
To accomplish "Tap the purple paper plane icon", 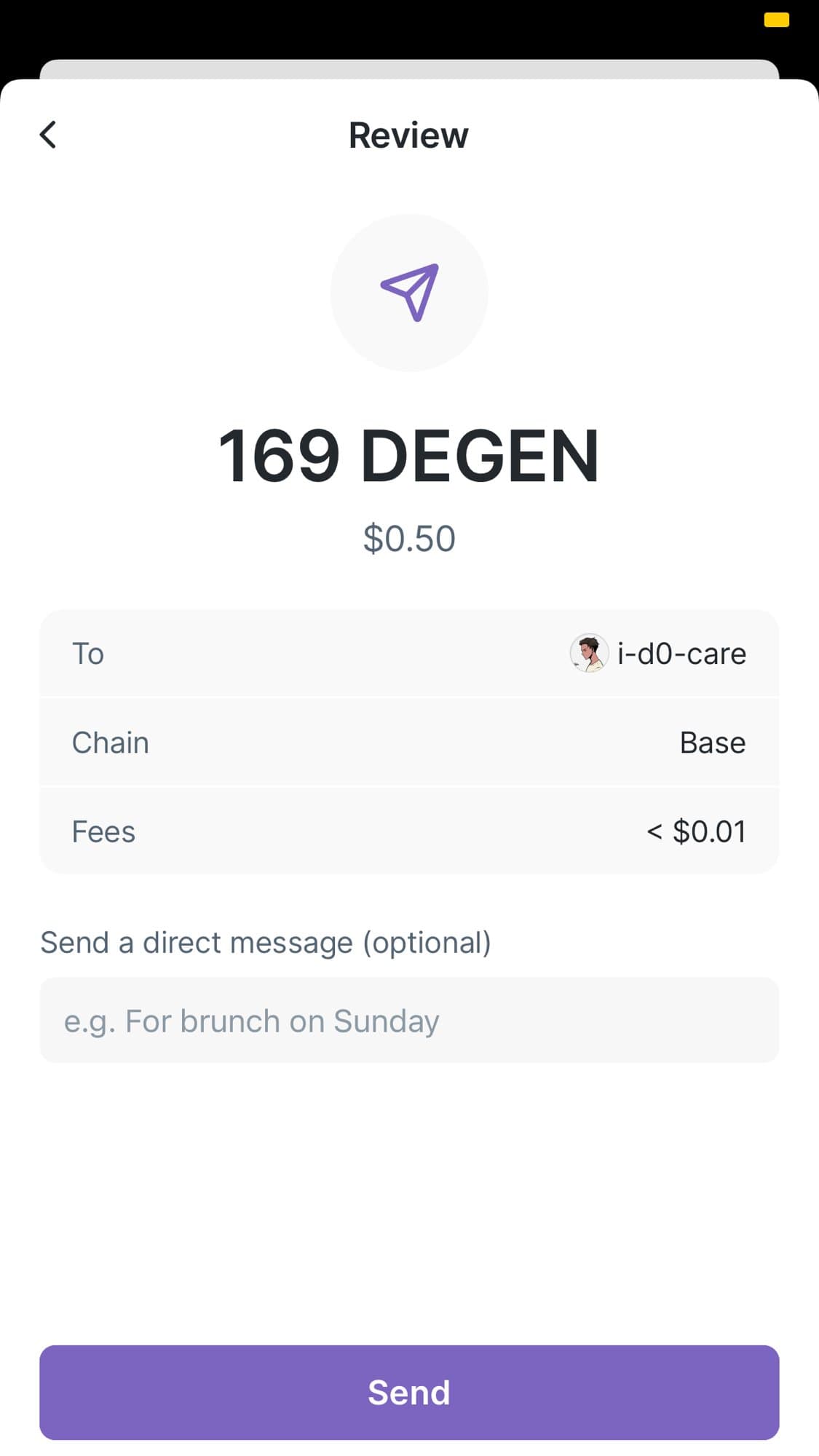I will coord(410,292).
